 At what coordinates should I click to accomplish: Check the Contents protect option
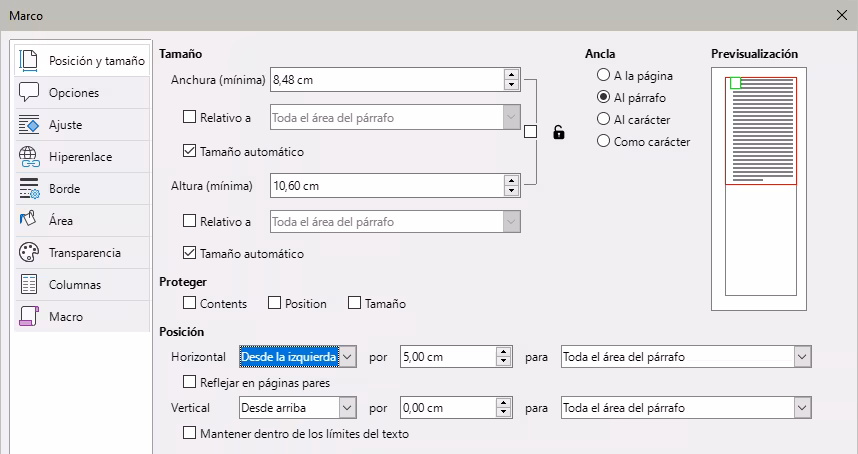click(190, 304)
